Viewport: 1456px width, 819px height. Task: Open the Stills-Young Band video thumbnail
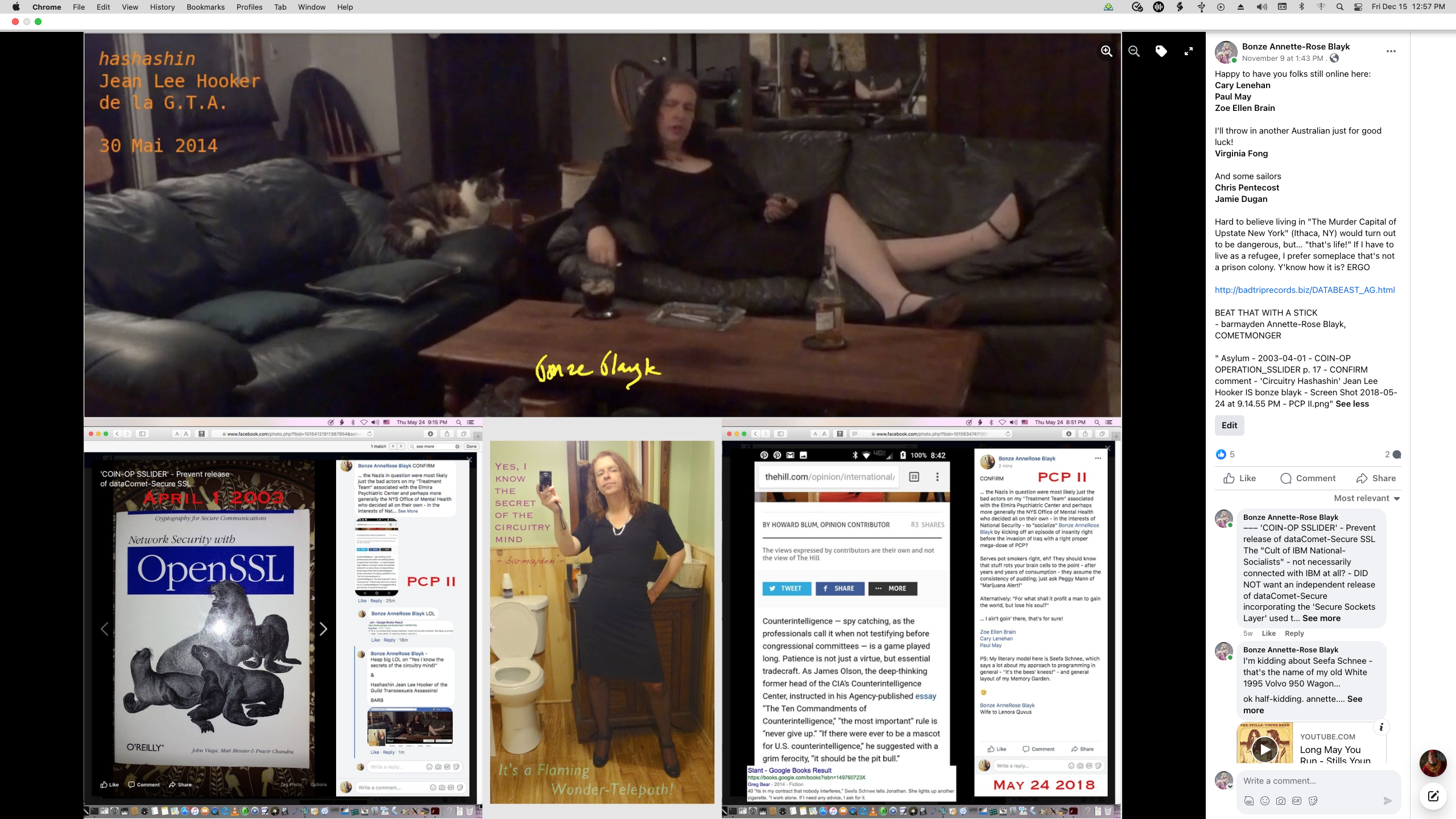(1264, 743)
